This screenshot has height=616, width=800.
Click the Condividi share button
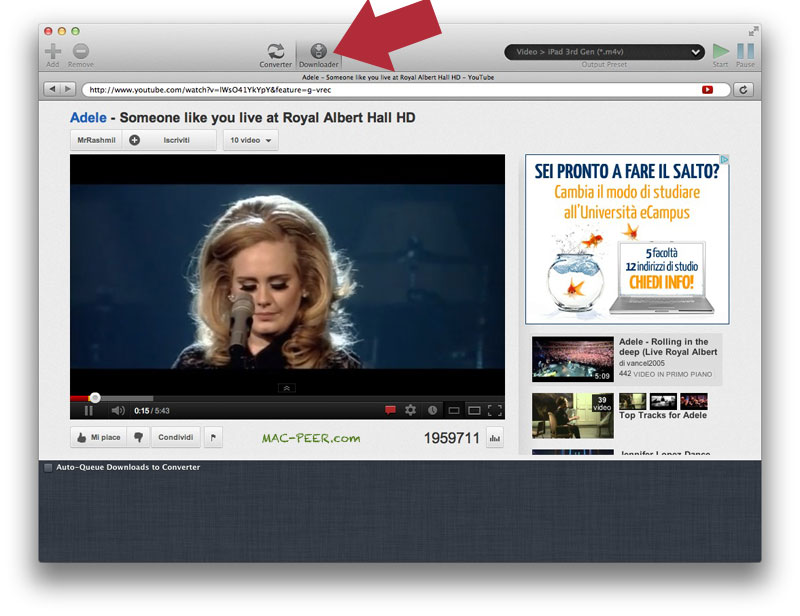tap(176, 437)
